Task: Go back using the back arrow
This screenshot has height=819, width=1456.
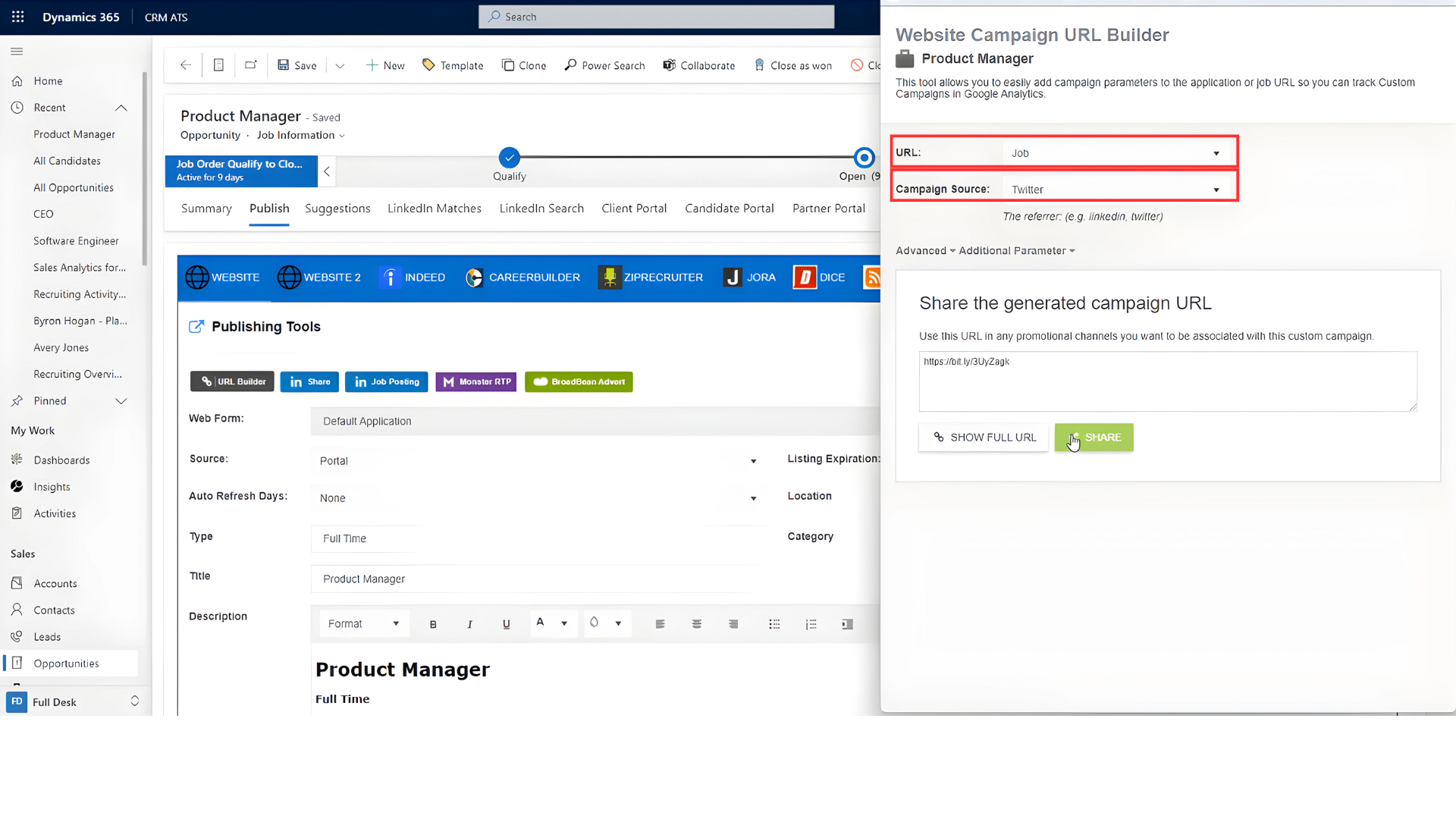Action: click(x=186, y=65)
